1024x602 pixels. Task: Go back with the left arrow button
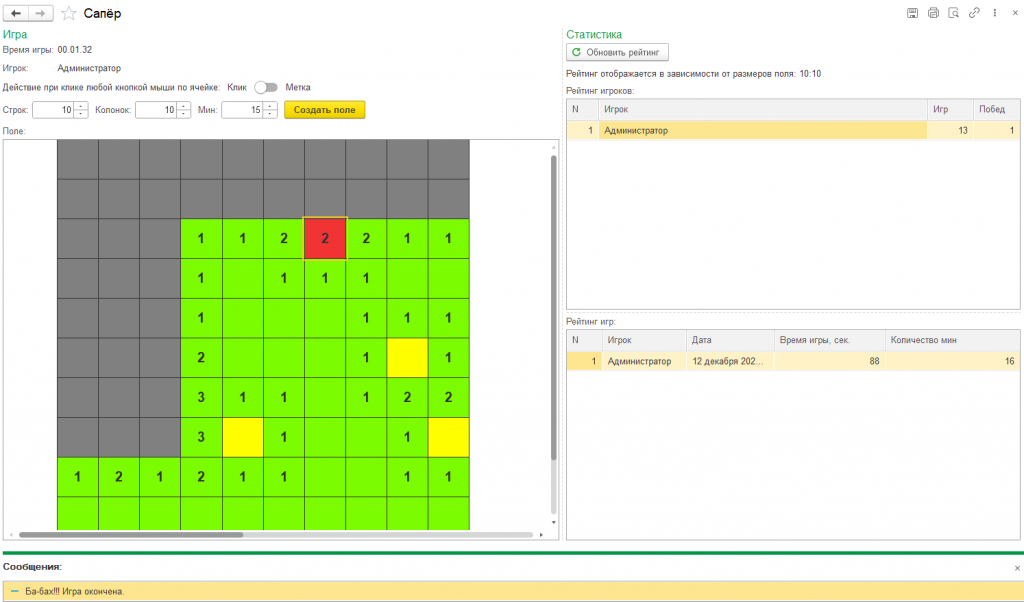pos(16,13)
